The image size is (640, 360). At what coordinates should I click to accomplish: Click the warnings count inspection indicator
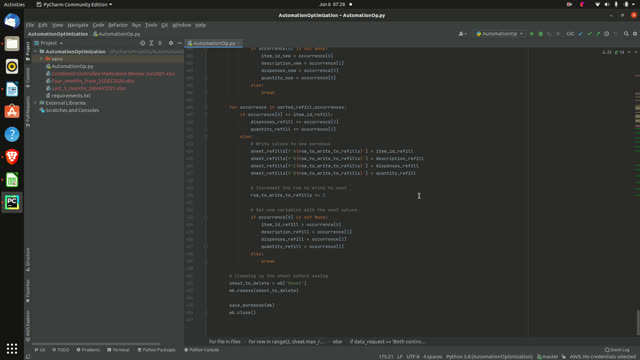point(607,52)
